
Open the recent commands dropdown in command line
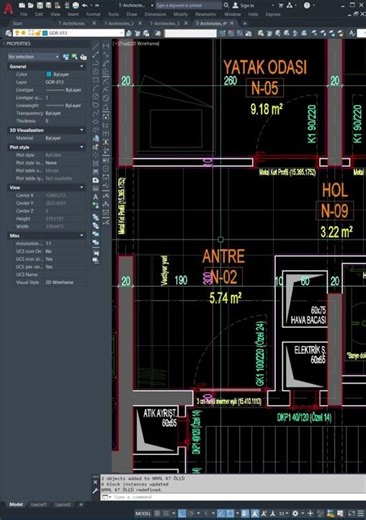pos(106,497)
